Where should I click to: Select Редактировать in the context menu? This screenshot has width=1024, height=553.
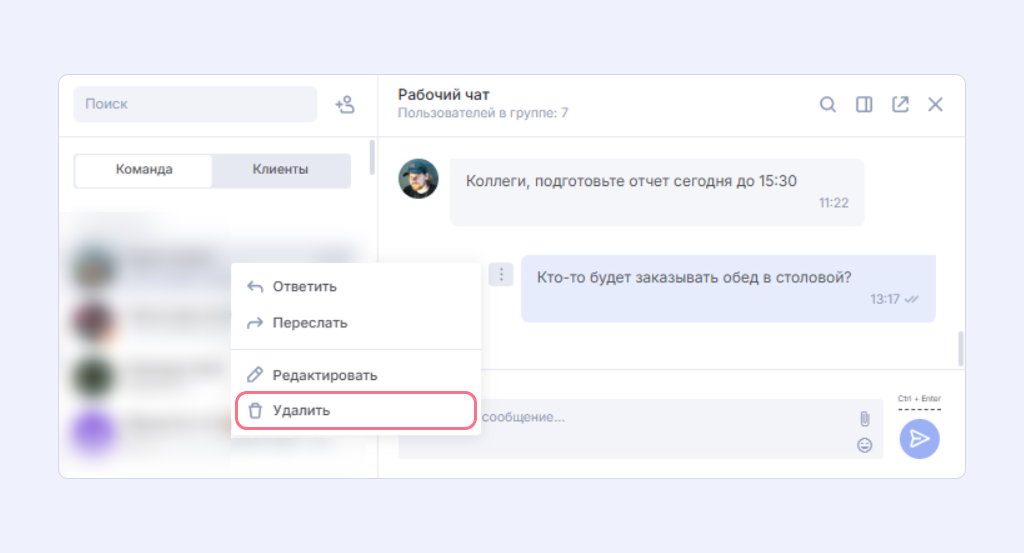(324, 375)
